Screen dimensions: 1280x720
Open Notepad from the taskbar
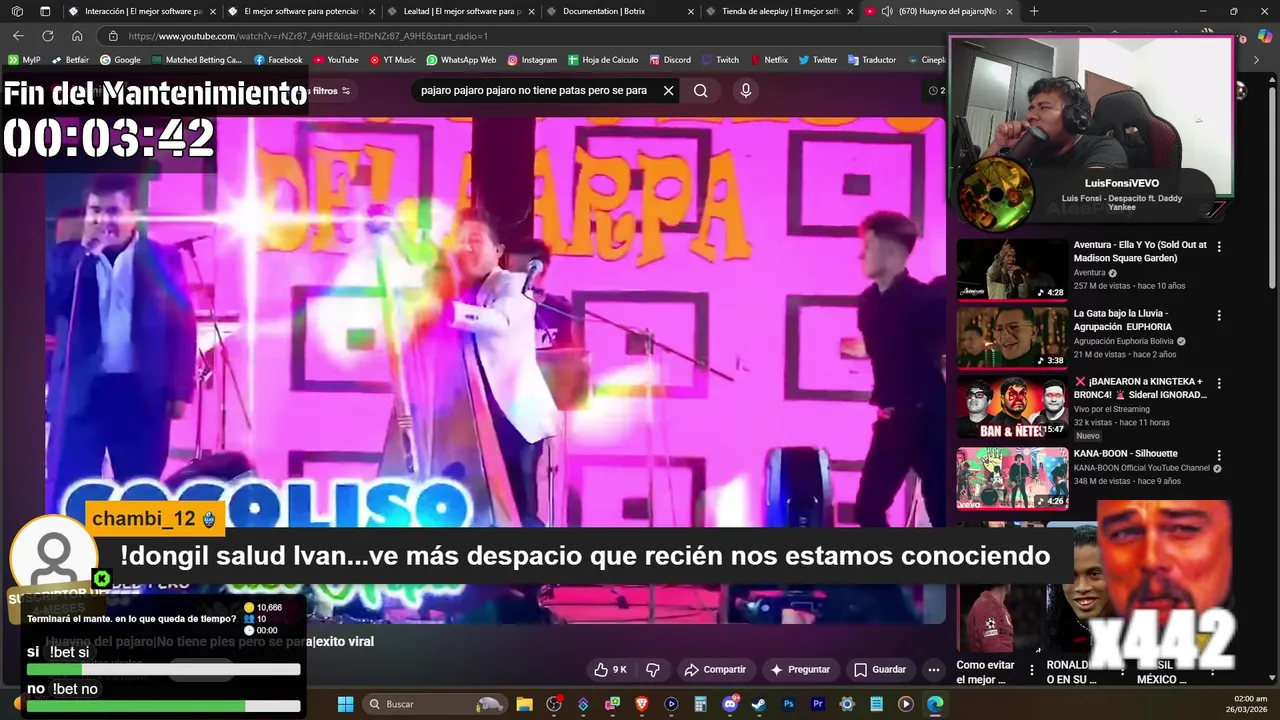click(x=876, y=704)
